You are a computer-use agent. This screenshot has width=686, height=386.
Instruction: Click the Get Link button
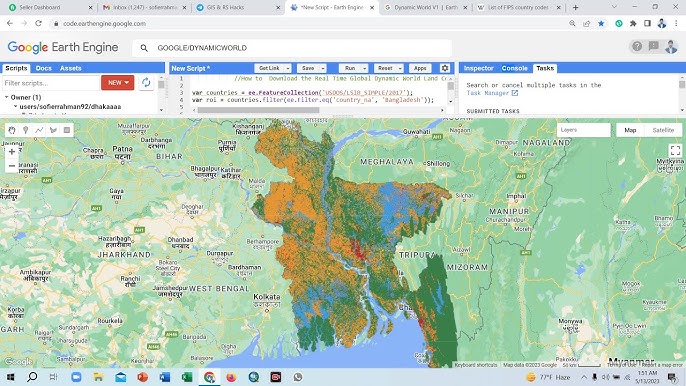click(x=269, y=68)
